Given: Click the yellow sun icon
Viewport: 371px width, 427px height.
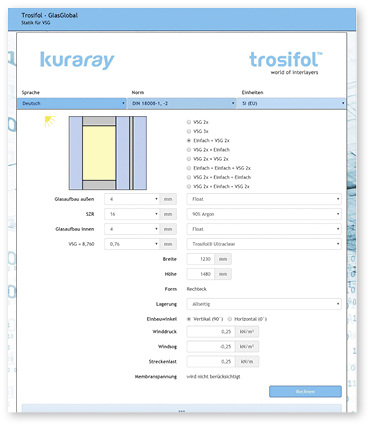Looking at the screenshot, I should coord(50,121).
